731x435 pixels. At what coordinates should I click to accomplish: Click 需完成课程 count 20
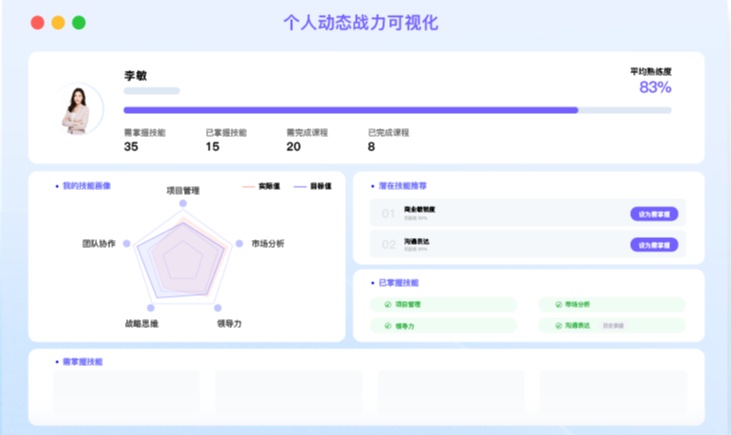[293, 146]
